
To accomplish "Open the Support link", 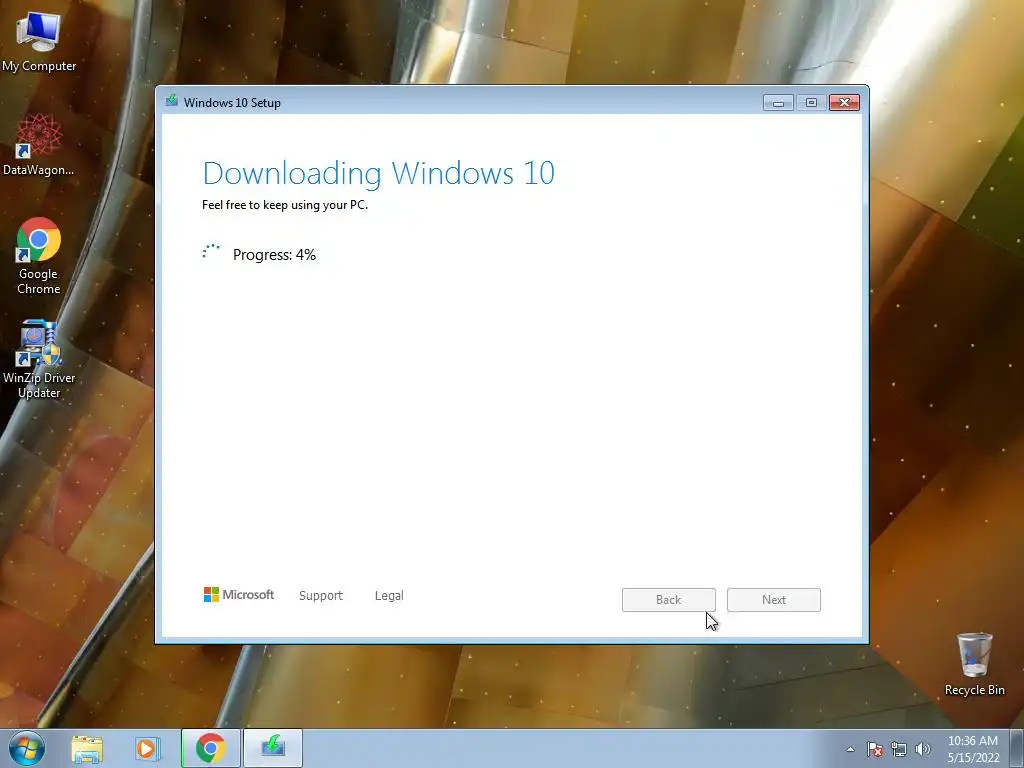I will (x=321, y=596).
